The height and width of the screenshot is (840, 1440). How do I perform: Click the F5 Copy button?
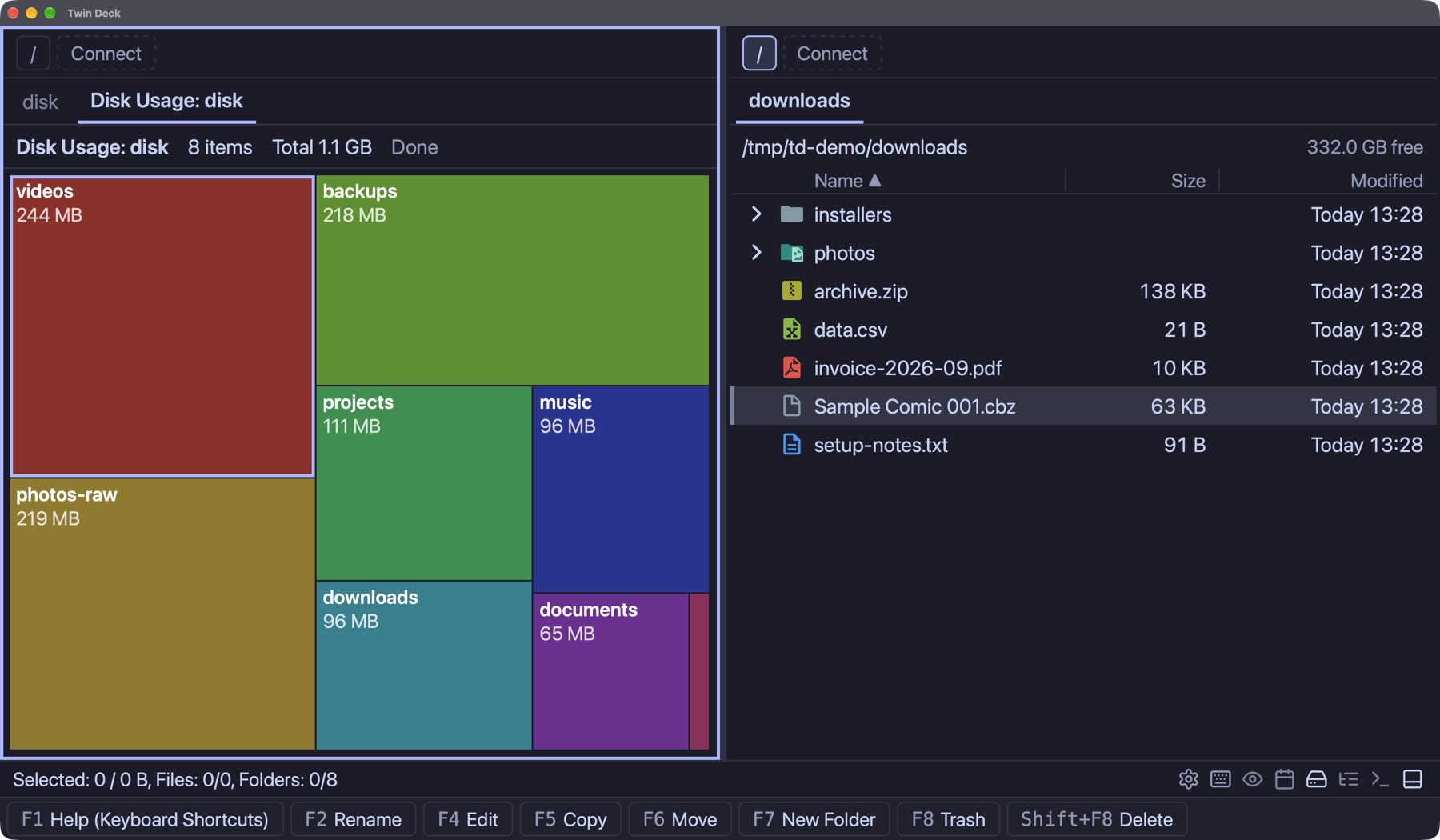(x=570, y=819)
